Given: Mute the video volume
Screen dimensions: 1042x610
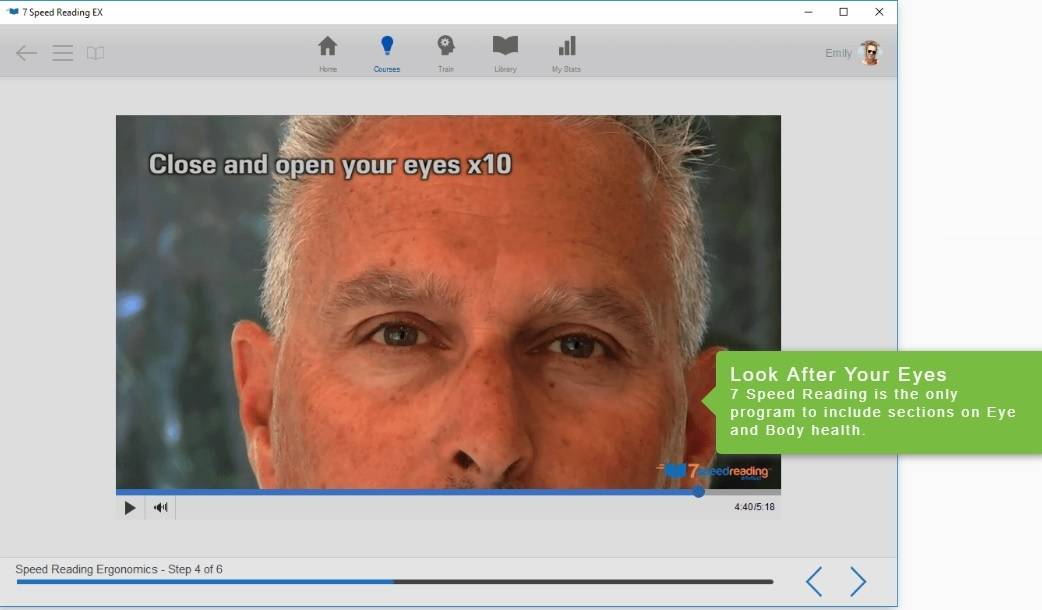Looking at the screenshot, I should [160, 508].
